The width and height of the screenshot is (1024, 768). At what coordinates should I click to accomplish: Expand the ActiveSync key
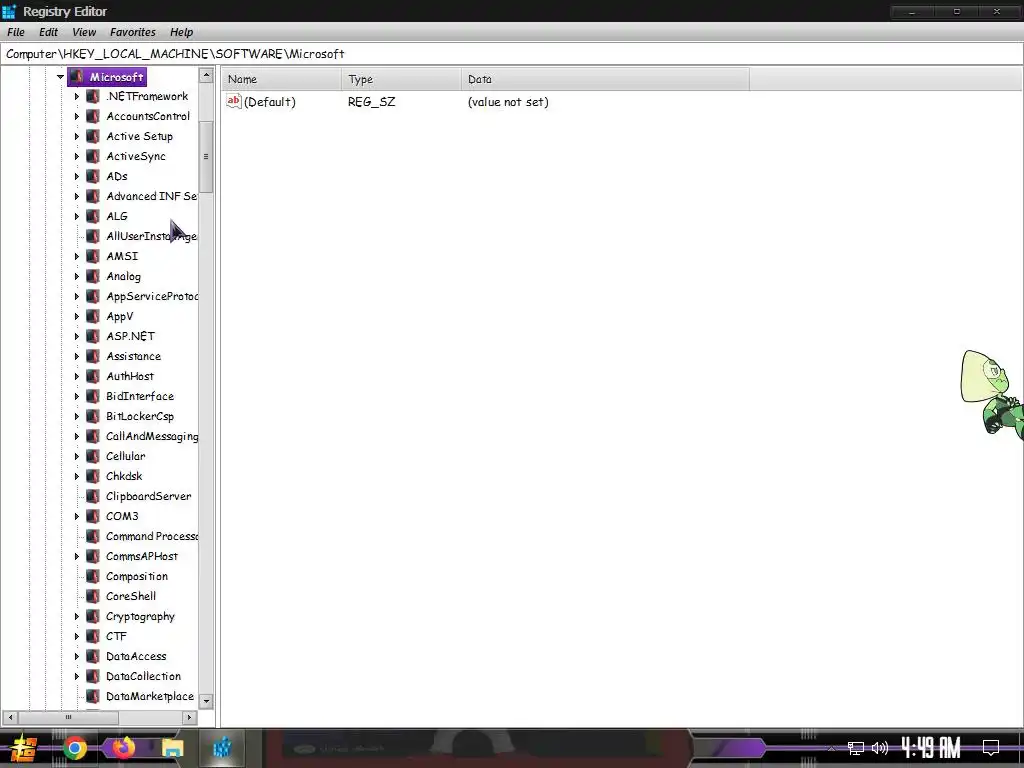(x=76, y=157)
